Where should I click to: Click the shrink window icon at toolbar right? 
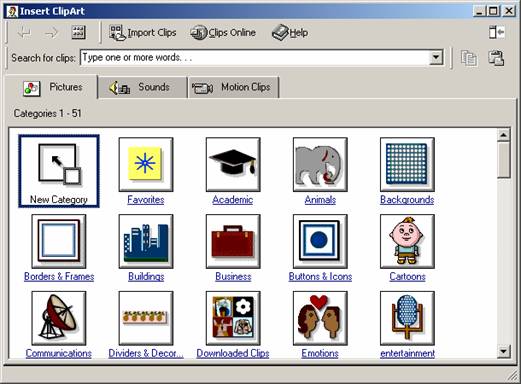tap(497, 32)
